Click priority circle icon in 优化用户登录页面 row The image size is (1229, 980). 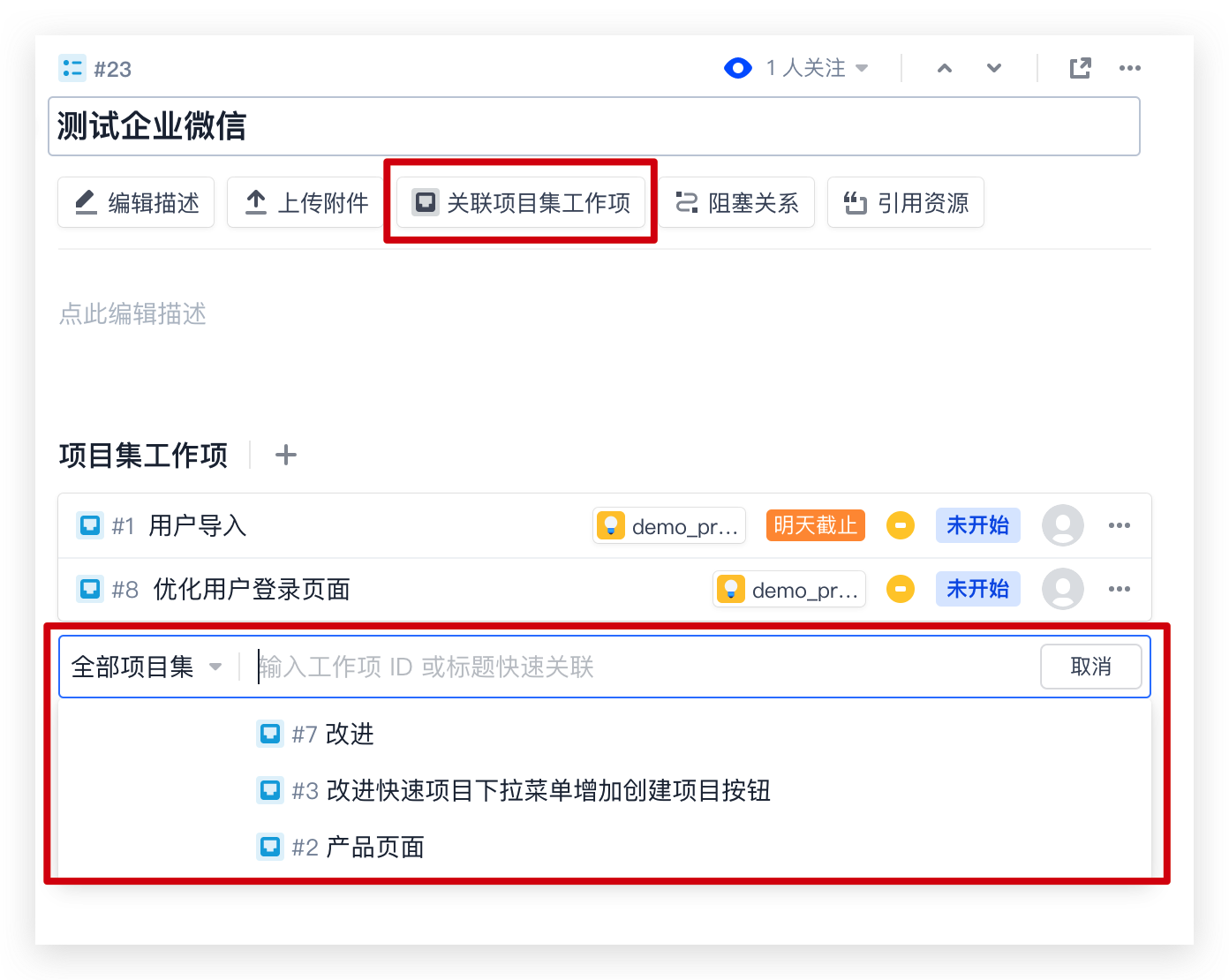click(x=900, y=589)
